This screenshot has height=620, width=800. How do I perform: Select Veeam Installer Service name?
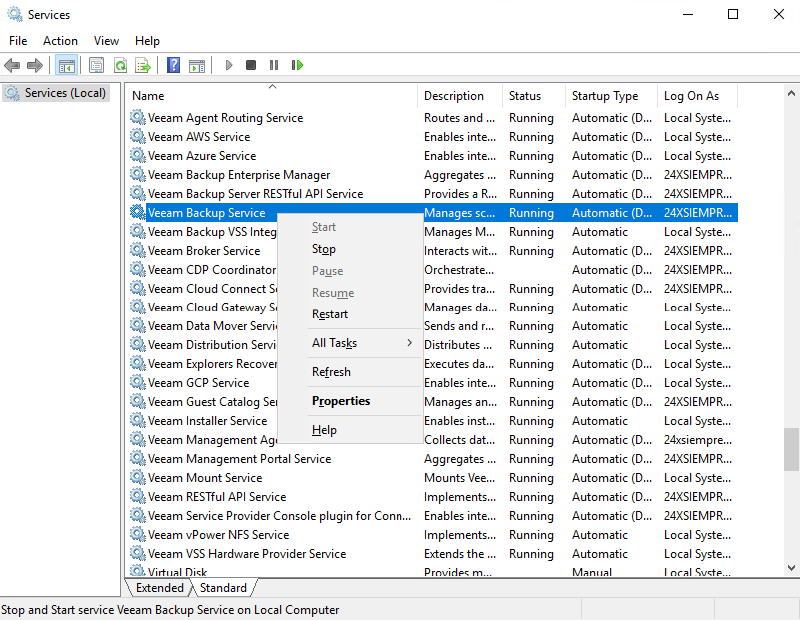point(208,420)
